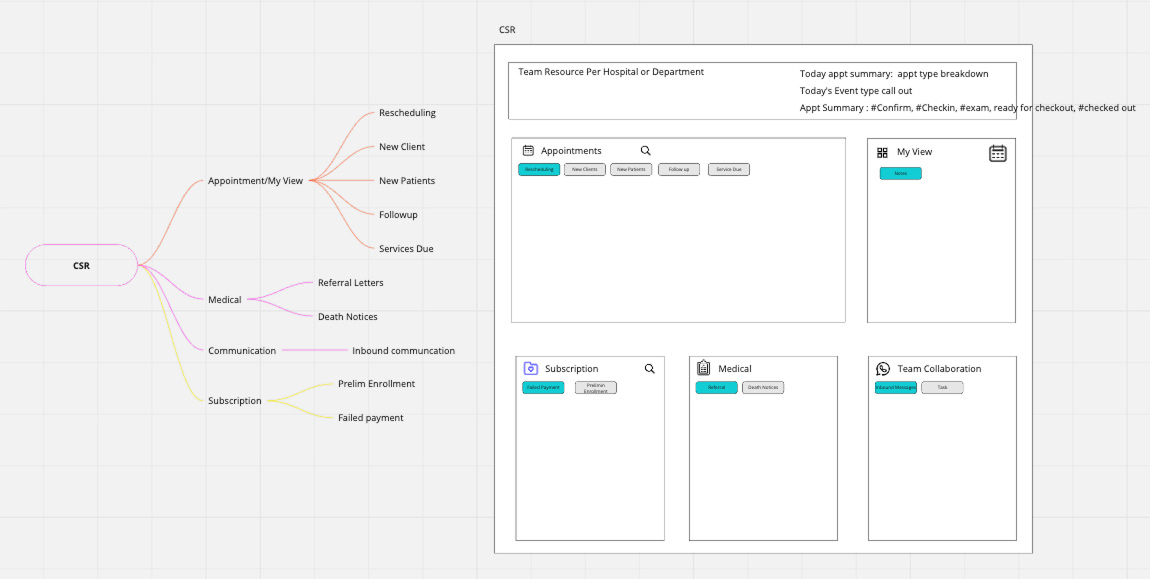Click the My View grid icon
1150x579 pixels.
point(882,152)
